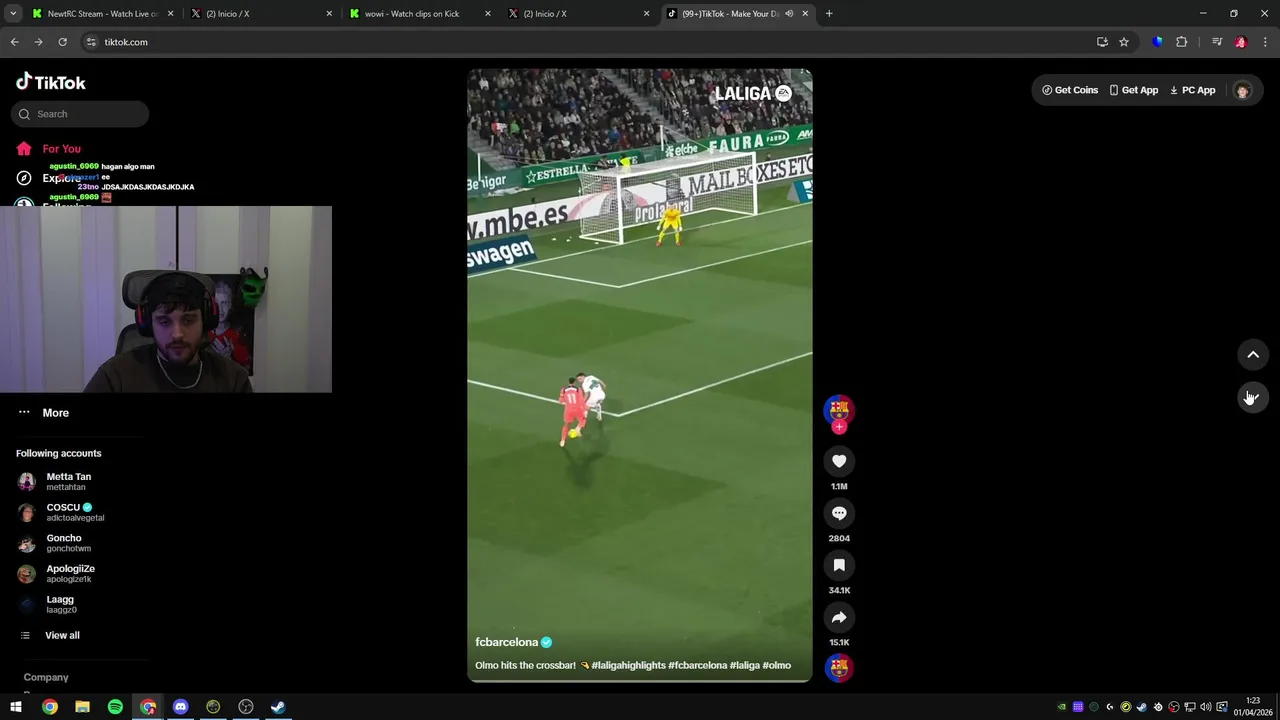Open the Explore compass icon
The height and width of the screenshot is (720, 1280).
click(24, 178)
